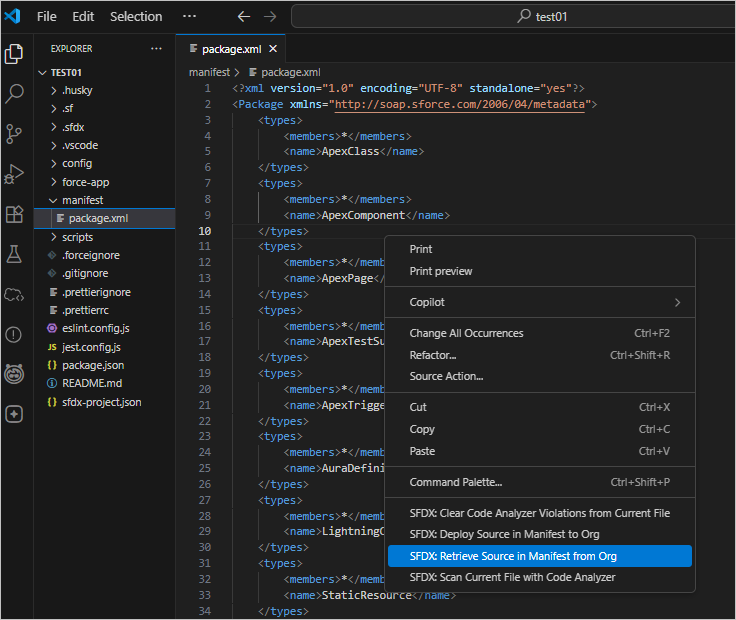Choose Print preview from the context menu
This screenshot has width=736, height=620.
[540, 271]
